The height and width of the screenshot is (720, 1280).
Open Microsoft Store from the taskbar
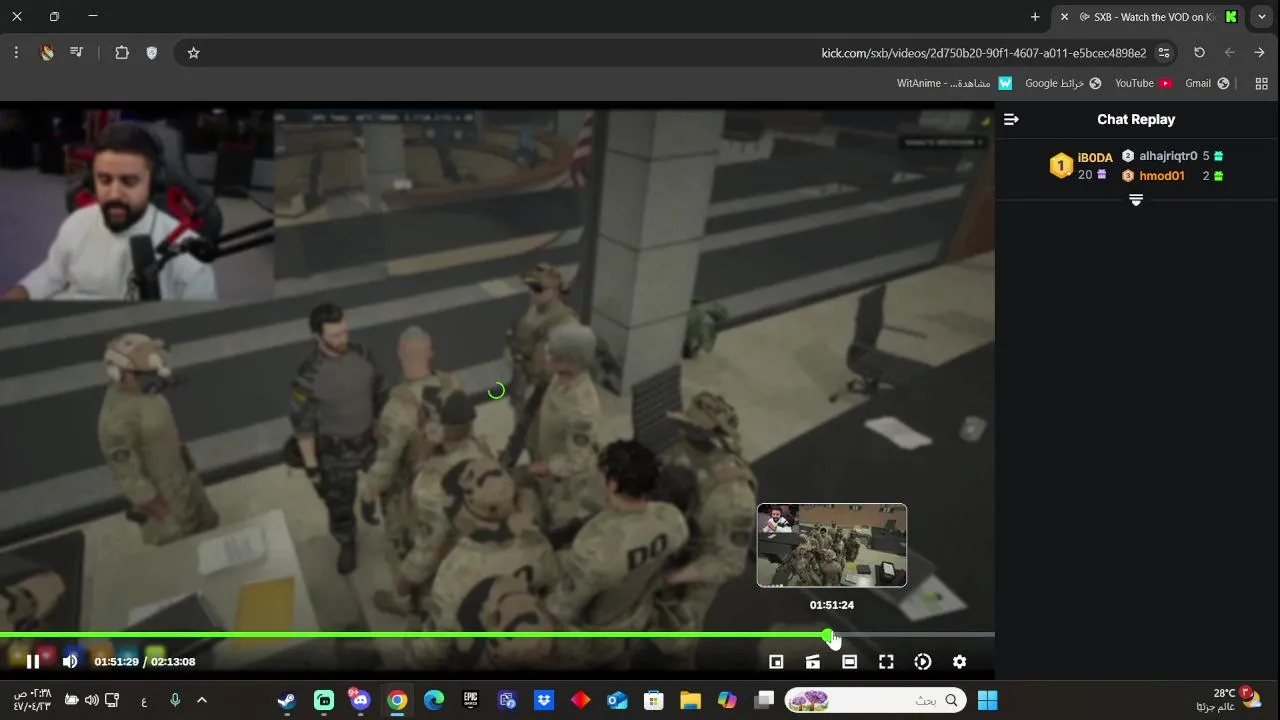point(654,700)
